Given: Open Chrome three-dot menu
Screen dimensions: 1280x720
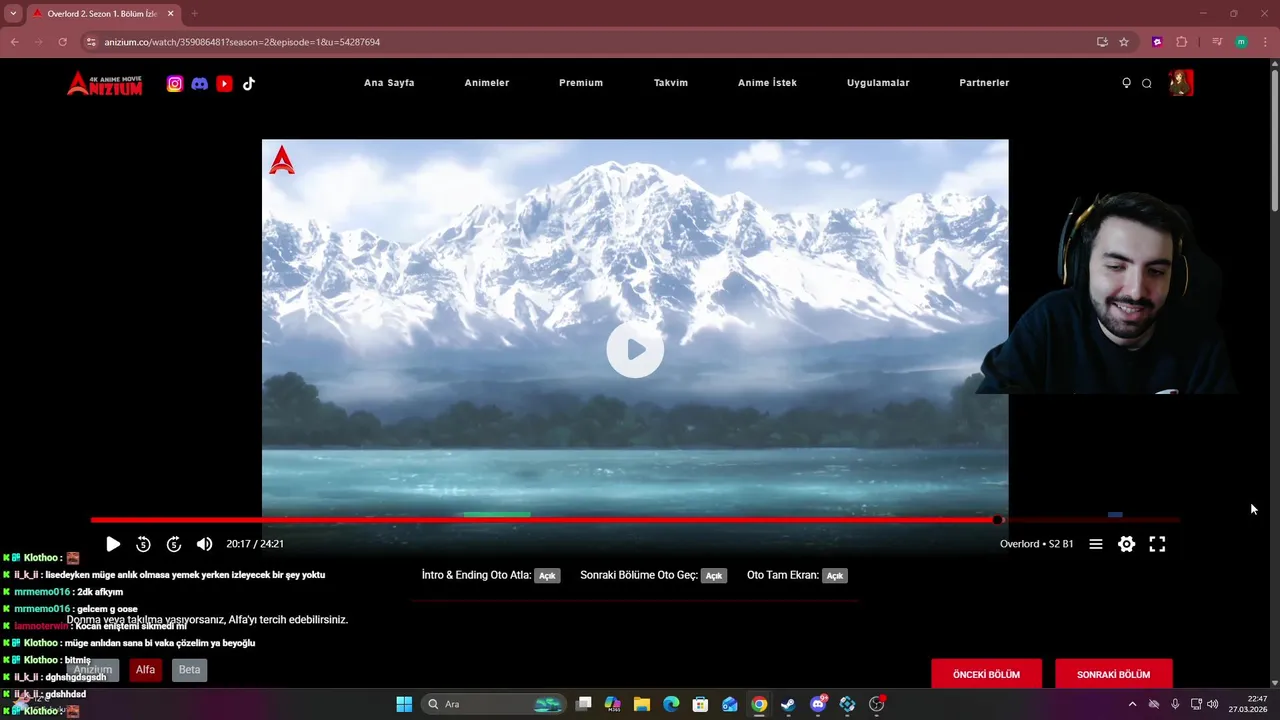Looking at the screenshot, I should pos(1266,42).
